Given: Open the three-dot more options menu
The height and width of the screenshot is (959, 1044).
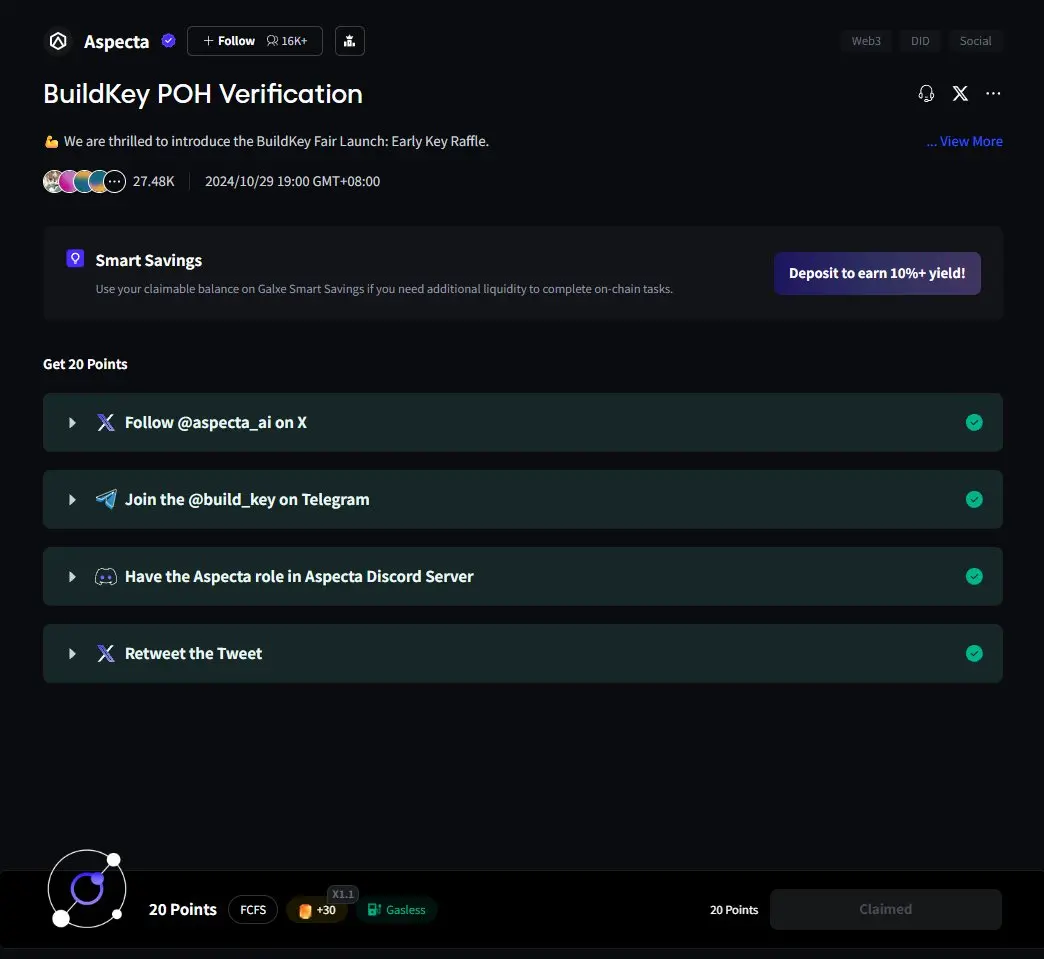Looking at the screenshot, I should pos(993,93).
